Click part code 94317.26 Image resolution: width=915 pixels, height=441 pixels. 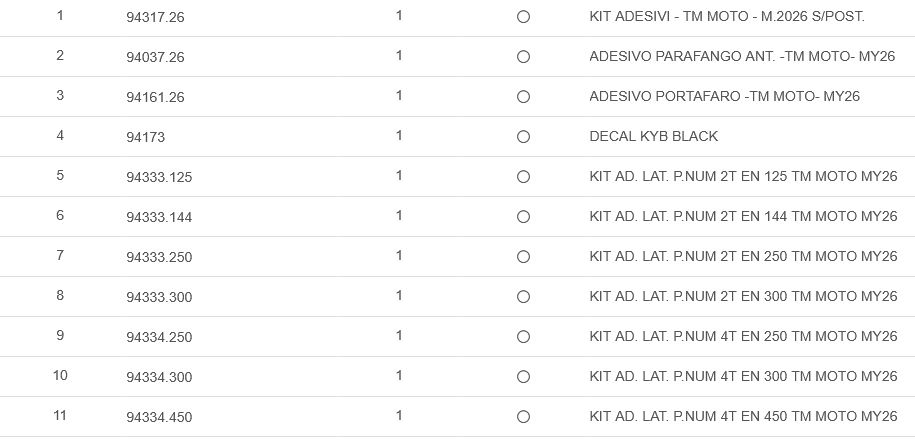155,17
